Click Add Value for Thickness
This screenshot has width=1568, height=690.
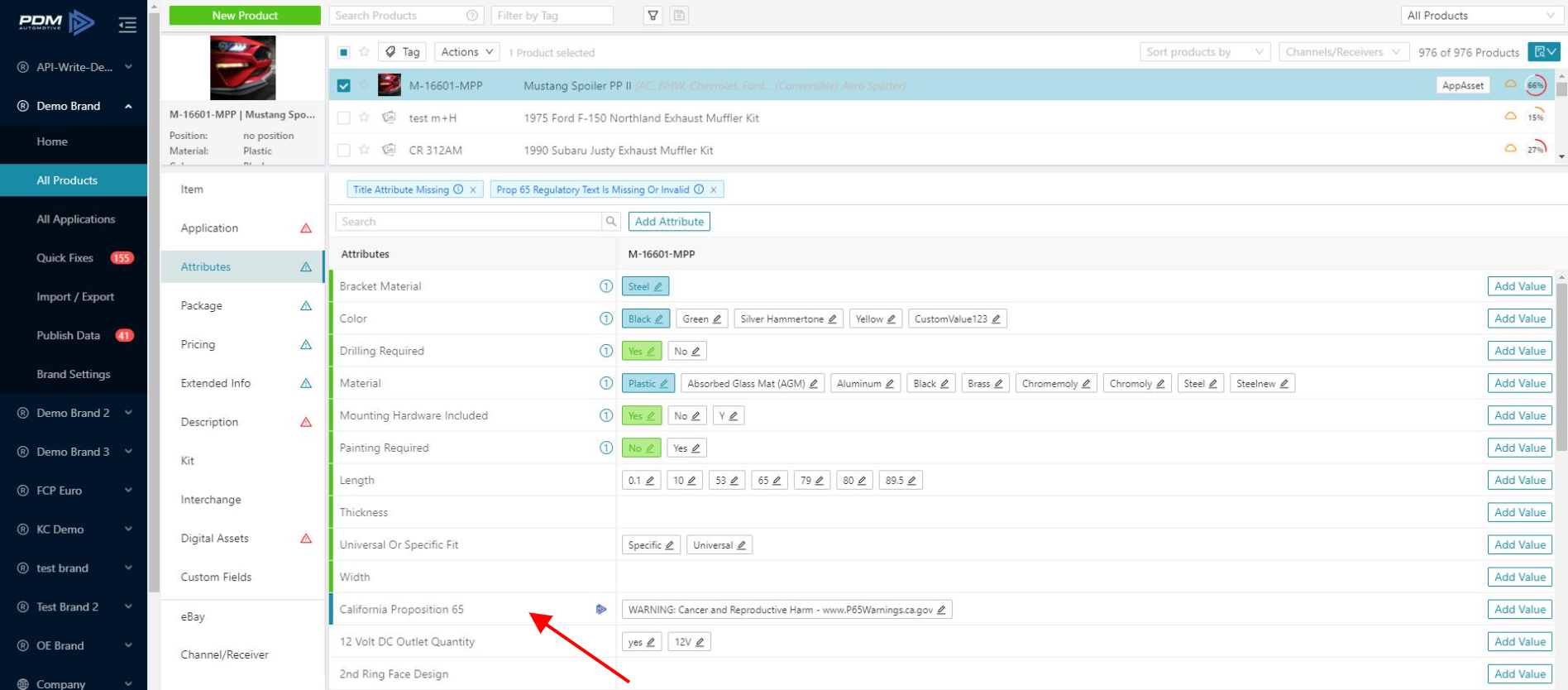coord(1520,512)
